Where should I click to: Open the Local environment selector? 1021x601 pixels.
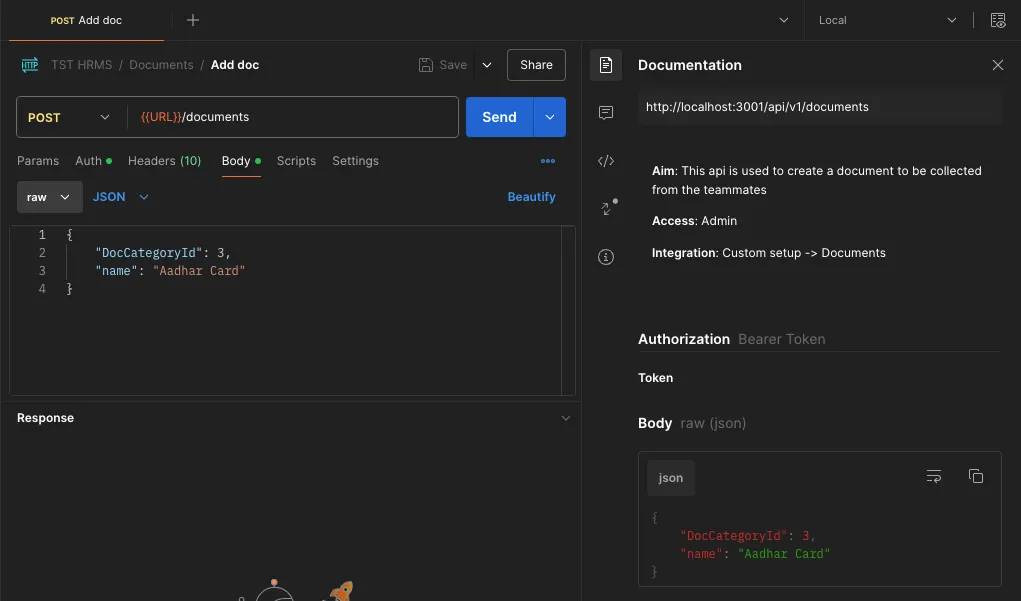coord(887,19)
